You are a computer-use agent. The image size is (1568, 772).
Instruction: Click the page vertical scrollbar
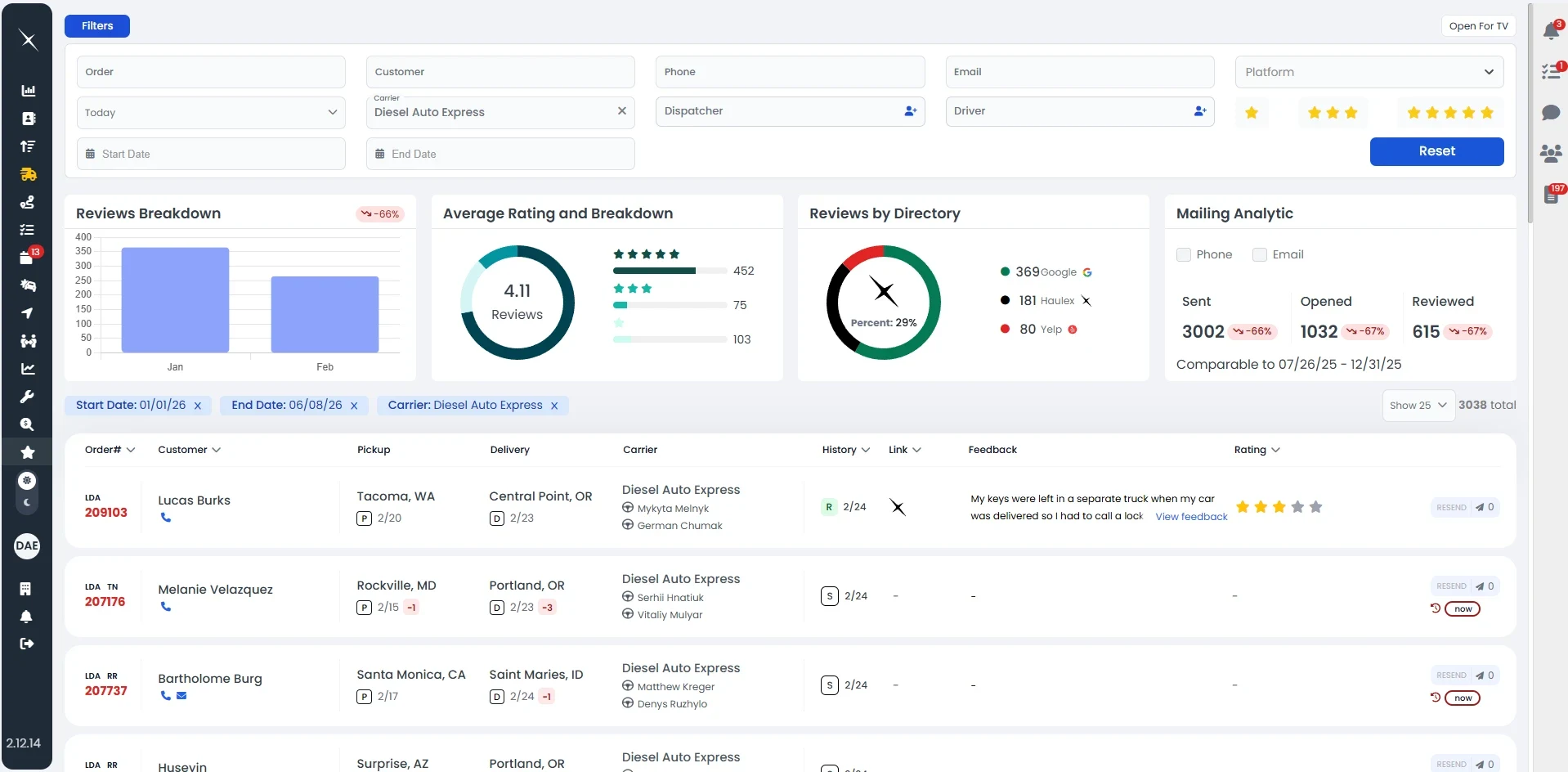[1530, 114]
